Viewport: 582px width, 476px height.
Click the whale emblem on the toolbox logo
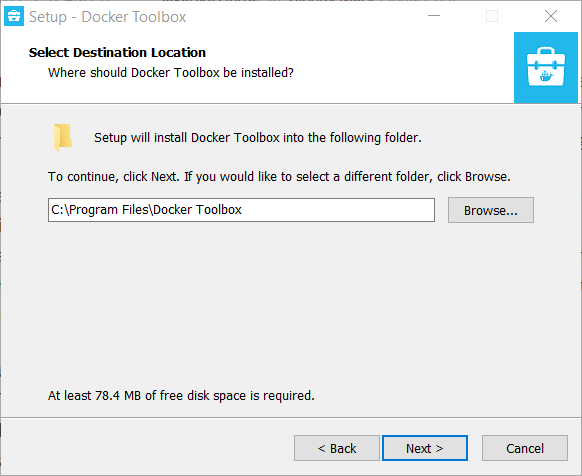(546, 76)
